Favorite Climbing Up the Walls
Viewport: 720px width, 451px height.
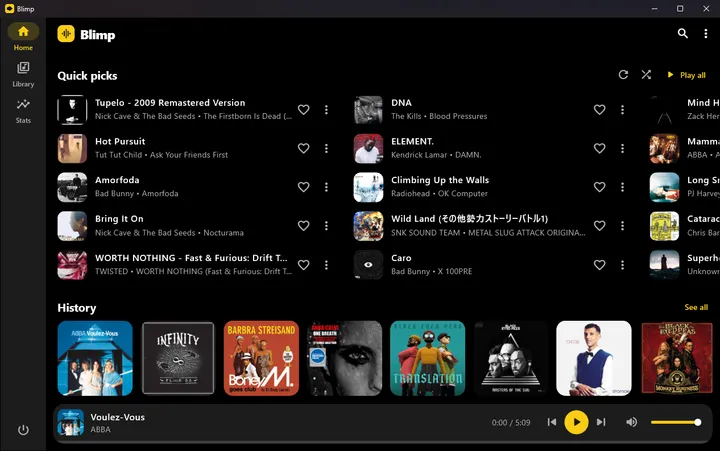click(x=599, y=187)
